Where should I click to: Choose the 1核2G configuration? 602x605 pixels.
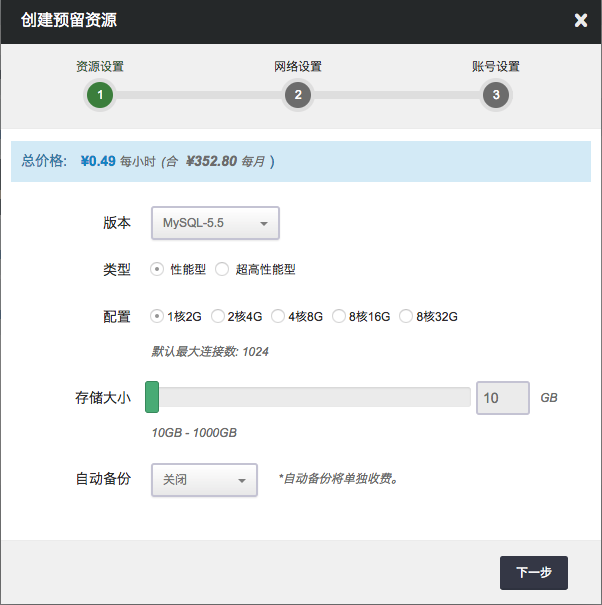(157, 317)
